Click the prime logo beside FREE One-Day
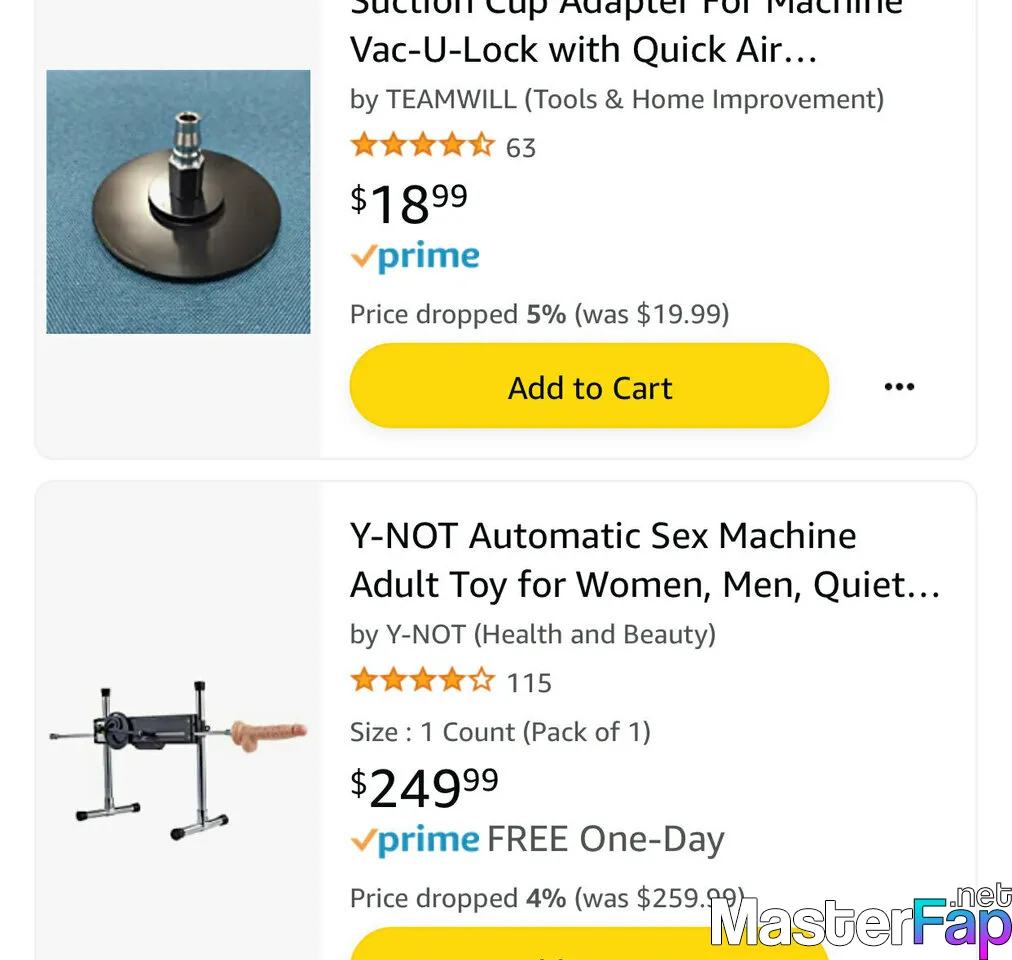1012x960 pixels. 415,840
